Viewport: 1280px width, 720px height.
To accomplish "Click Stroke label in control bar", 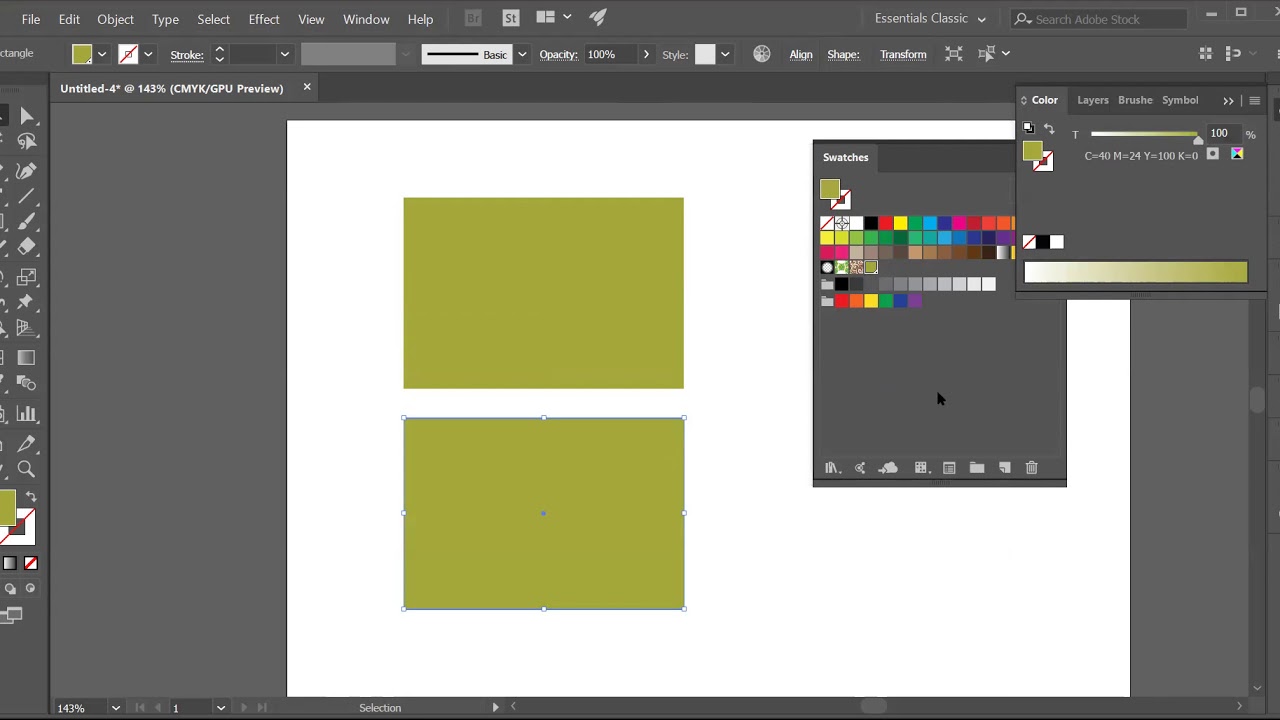I will (187, 54).
